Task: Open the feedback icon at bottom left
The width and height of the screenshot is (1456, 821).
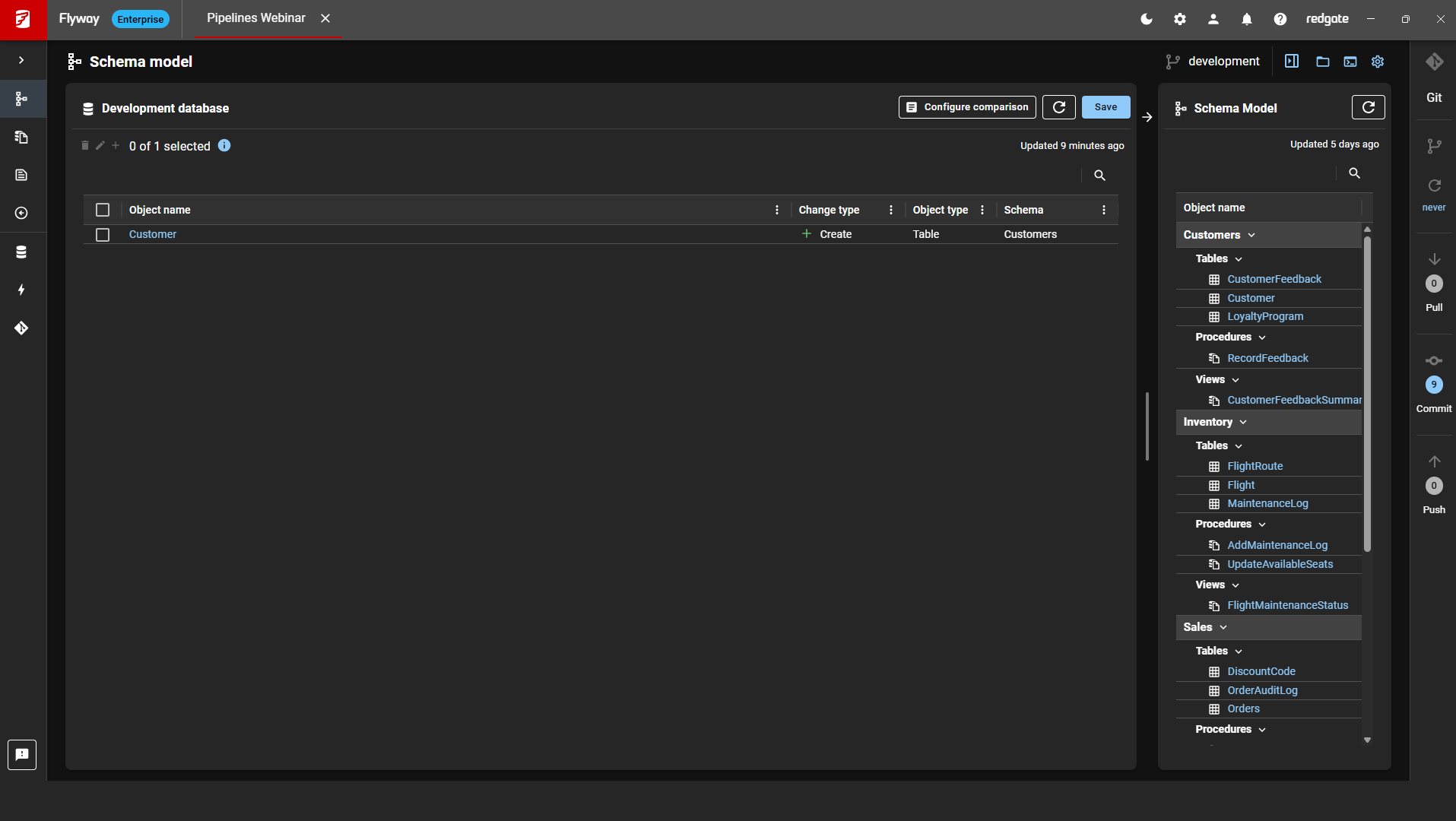Action: [22, 755]
